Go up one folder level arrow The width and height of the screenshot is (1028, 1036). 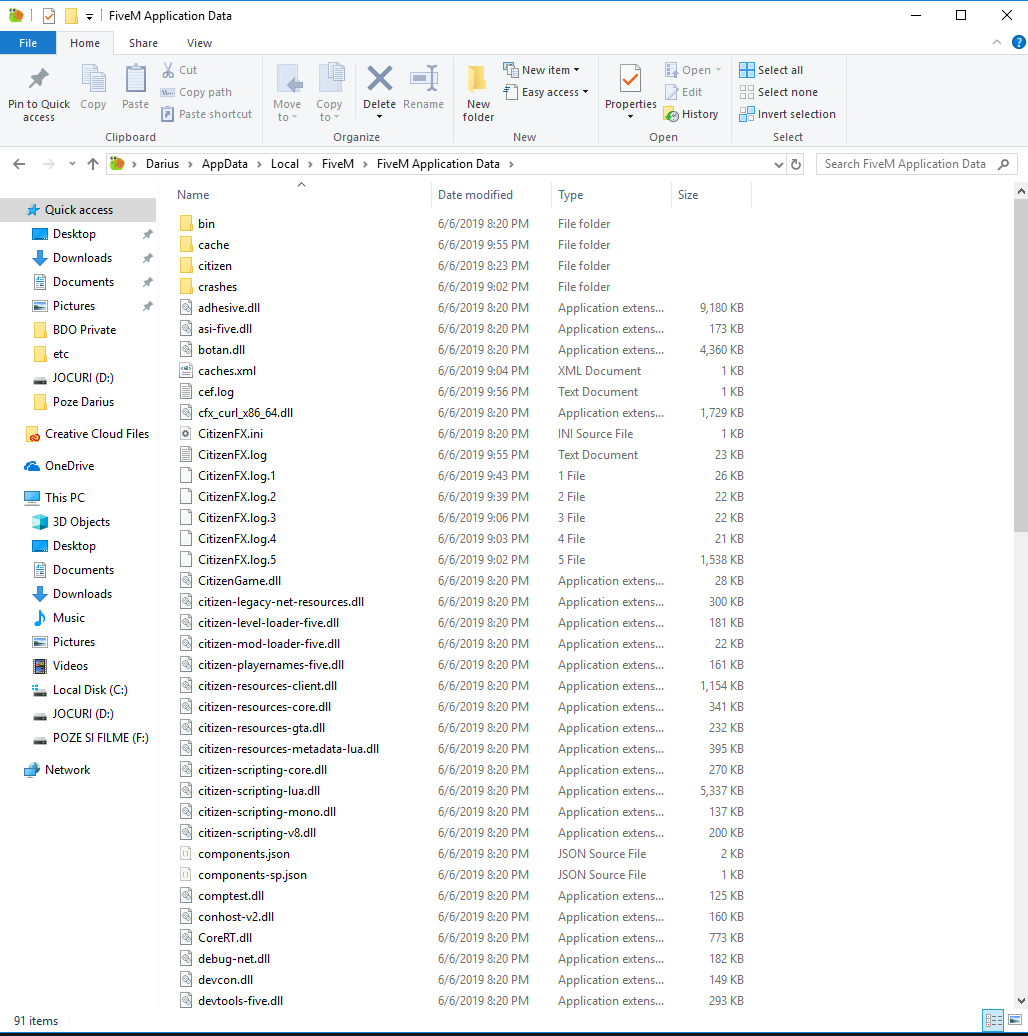(x=92, y=164)
